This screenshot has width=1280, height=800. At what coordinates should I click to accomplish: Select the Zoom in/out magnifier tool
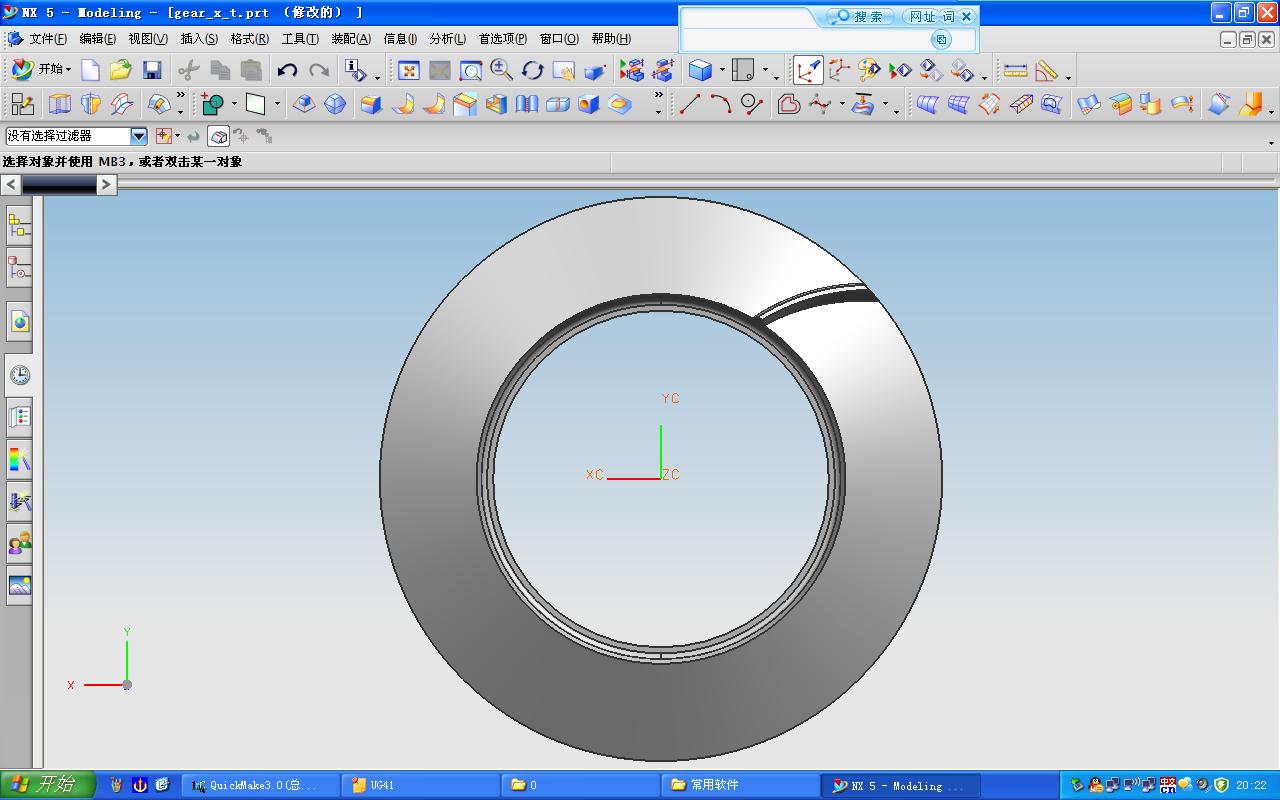tap(502, 70)
